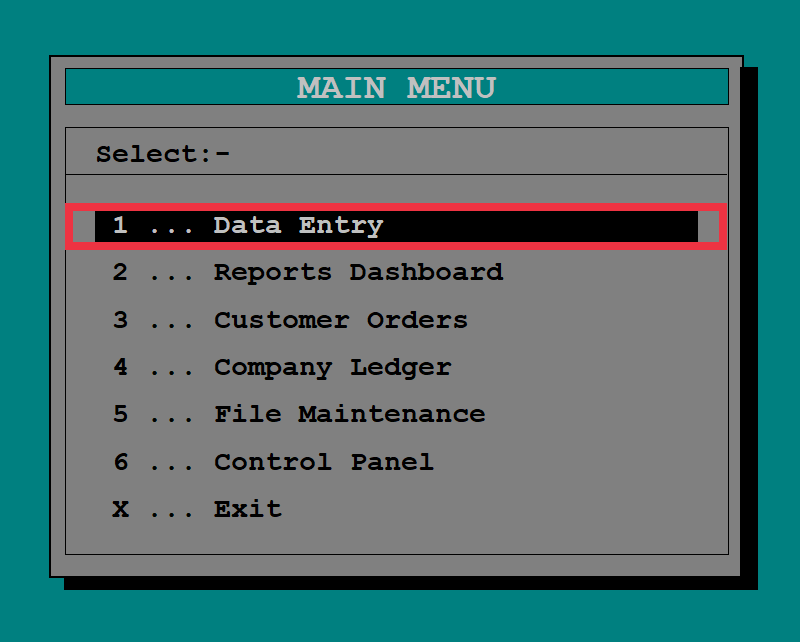Click the MAIN MENU title bar

[397, 87]
